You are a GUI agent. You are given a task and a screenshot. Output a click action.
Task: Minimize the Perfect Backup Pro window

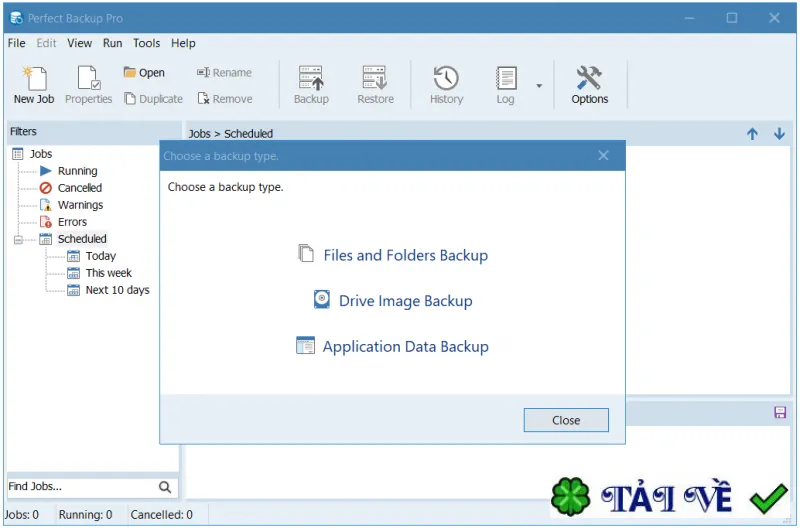coord(689,18)
